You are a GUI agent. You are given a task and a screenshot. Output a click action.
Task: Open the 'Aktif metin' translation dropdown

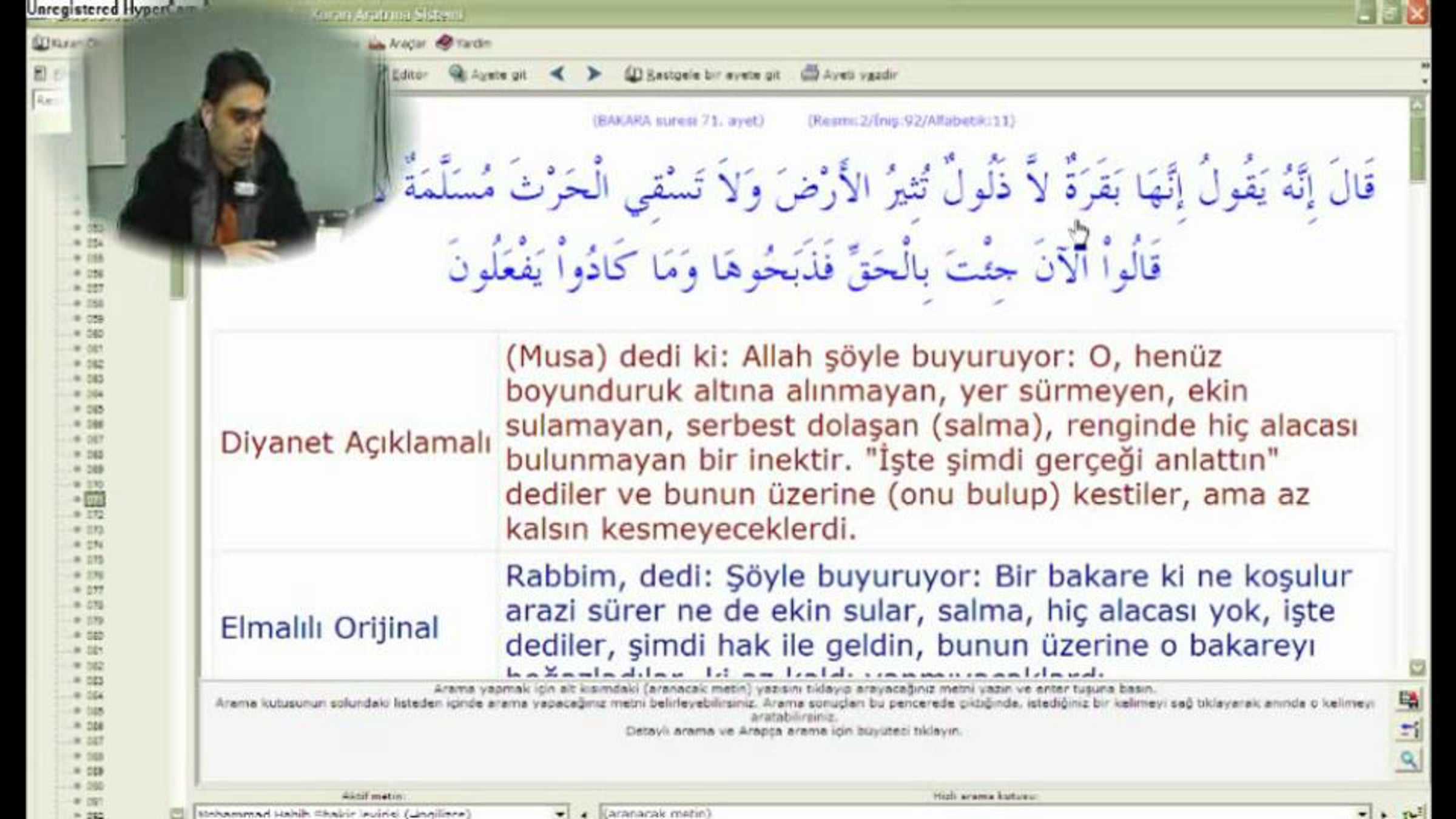tap(559, 813)
